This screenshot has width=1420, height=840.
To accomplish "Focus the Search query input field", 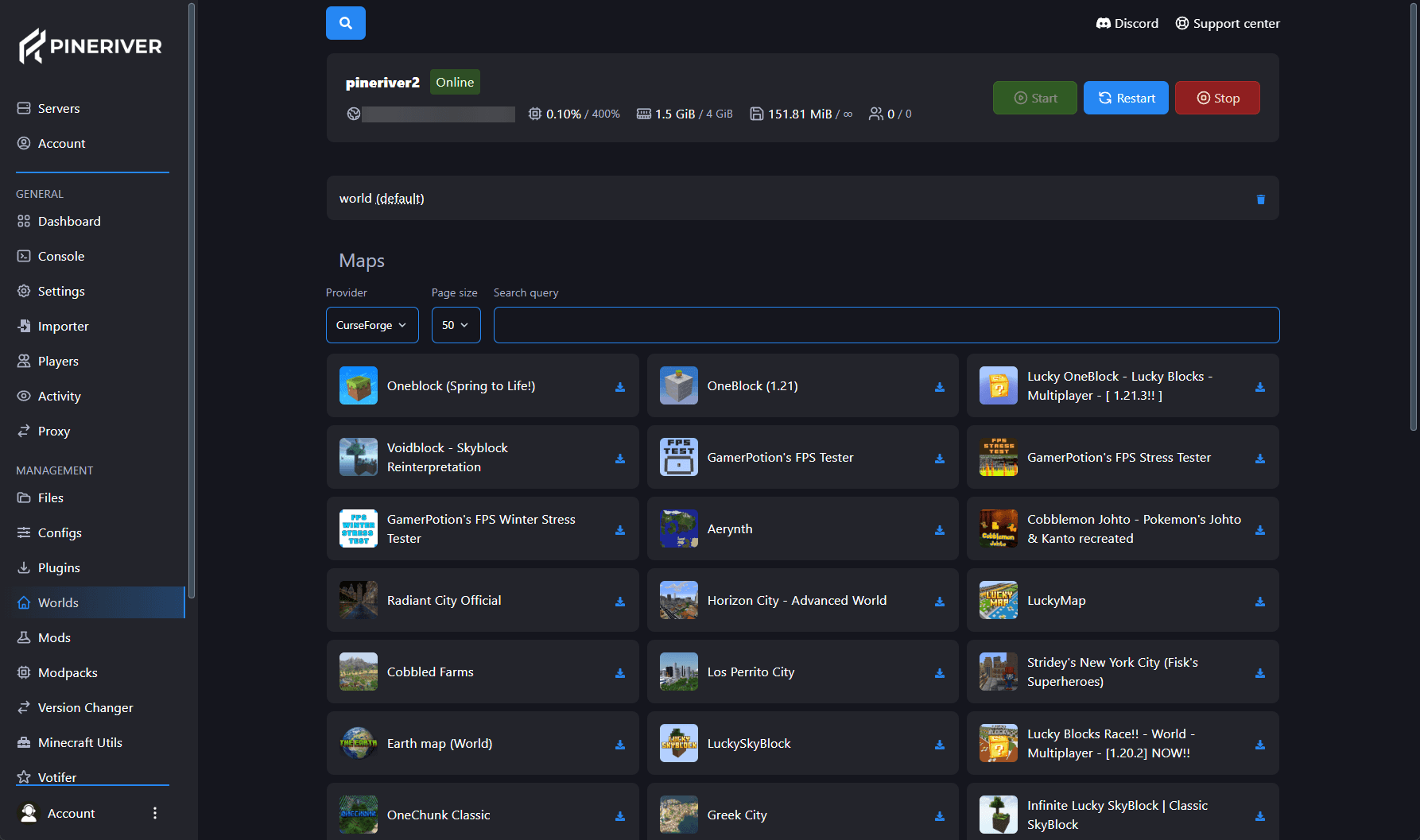I will (887, 325).
